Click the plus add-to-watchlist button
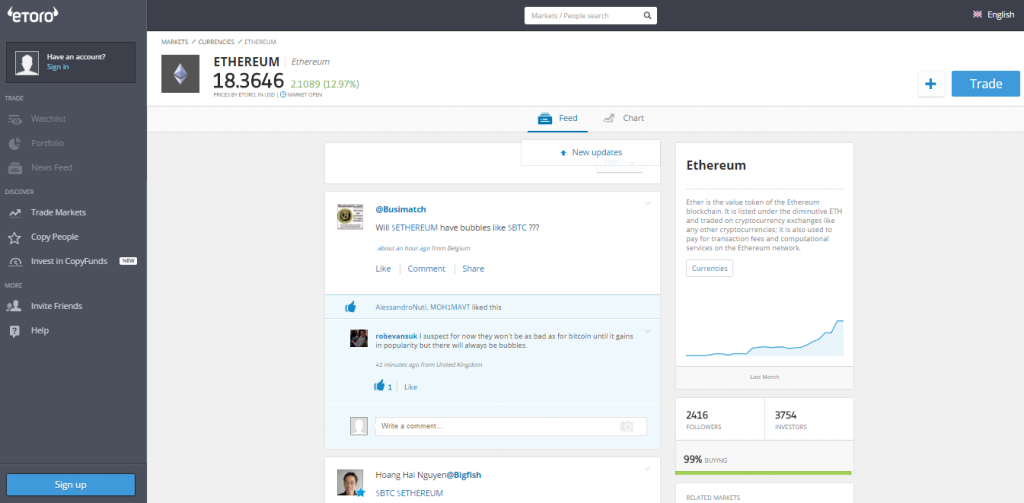Viewport: 1024px width, 503px height. tap(930, 84)
